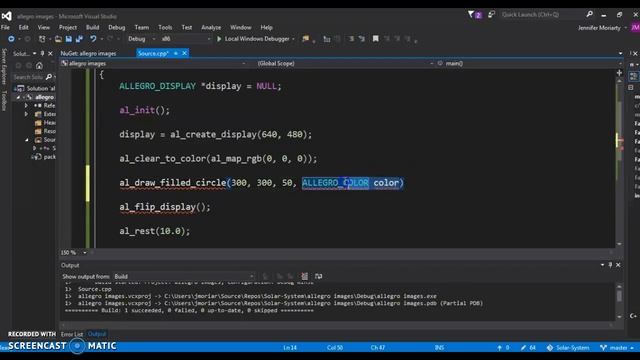
Task: Click the Undo arrow icon
Action: pyautogui.click(x=93, y=39)
